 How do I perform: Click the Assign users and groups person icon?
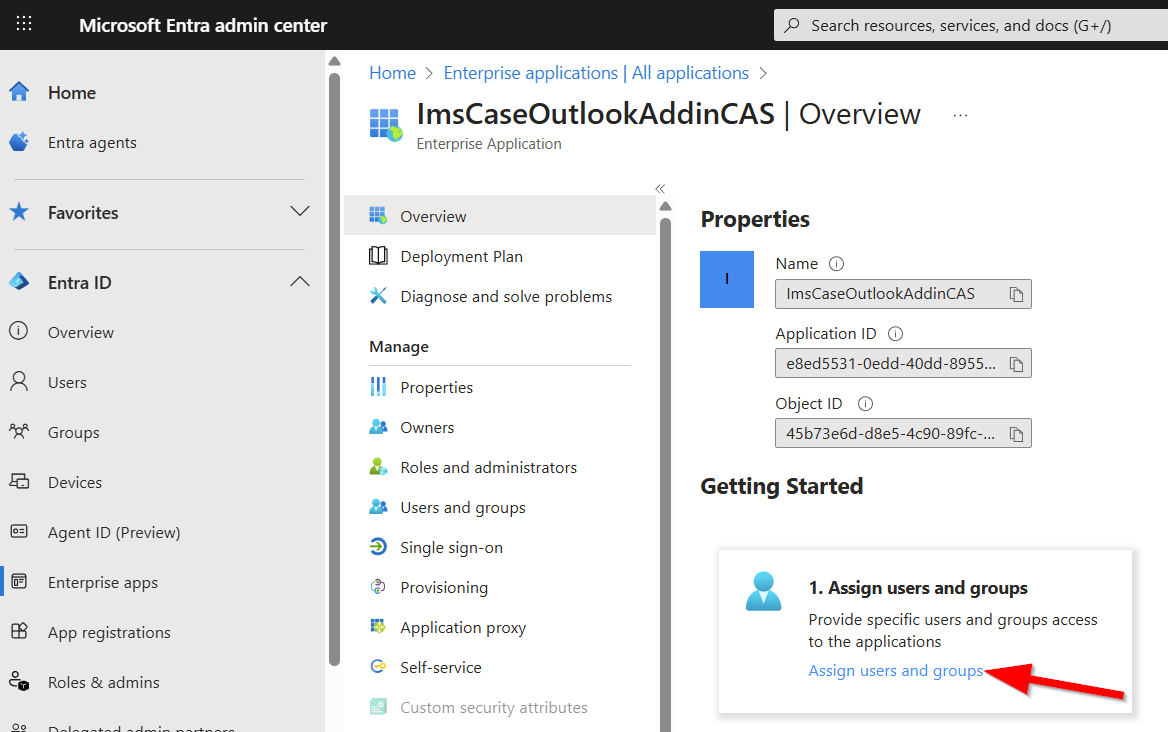tap(764, 591)
